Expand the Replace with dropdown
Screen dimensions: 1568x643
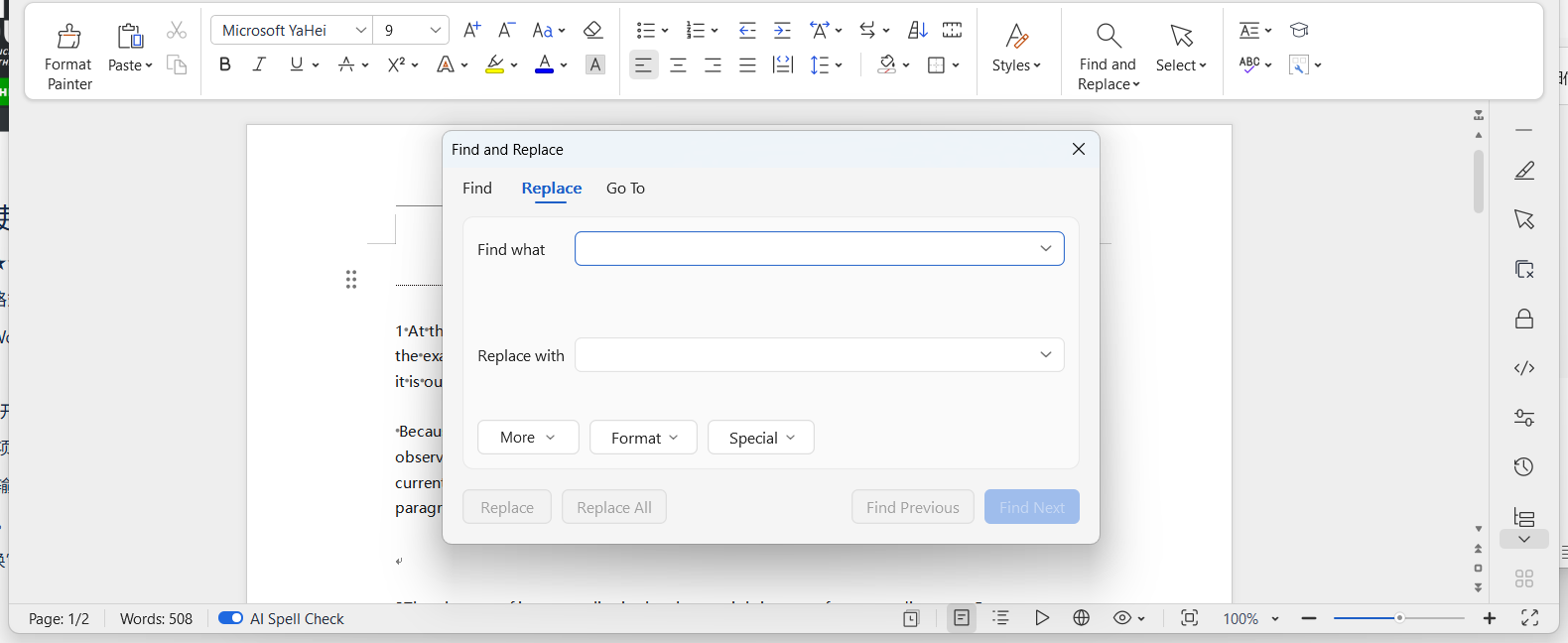(1045, 355)
